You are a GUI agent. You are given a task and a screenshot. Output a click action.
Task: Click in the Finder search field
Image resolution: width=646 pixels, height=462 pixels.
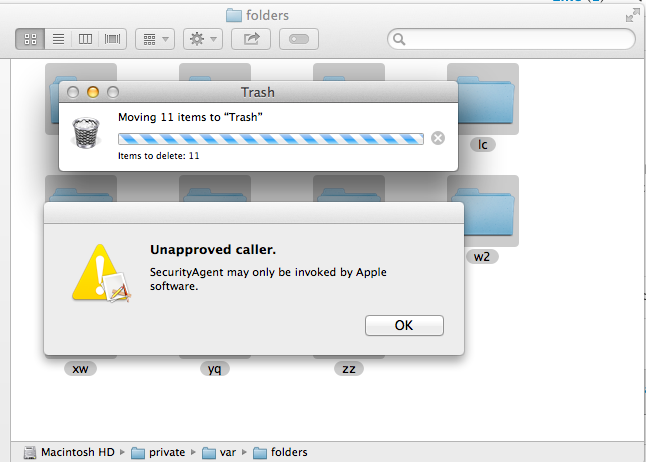[511, 39]
